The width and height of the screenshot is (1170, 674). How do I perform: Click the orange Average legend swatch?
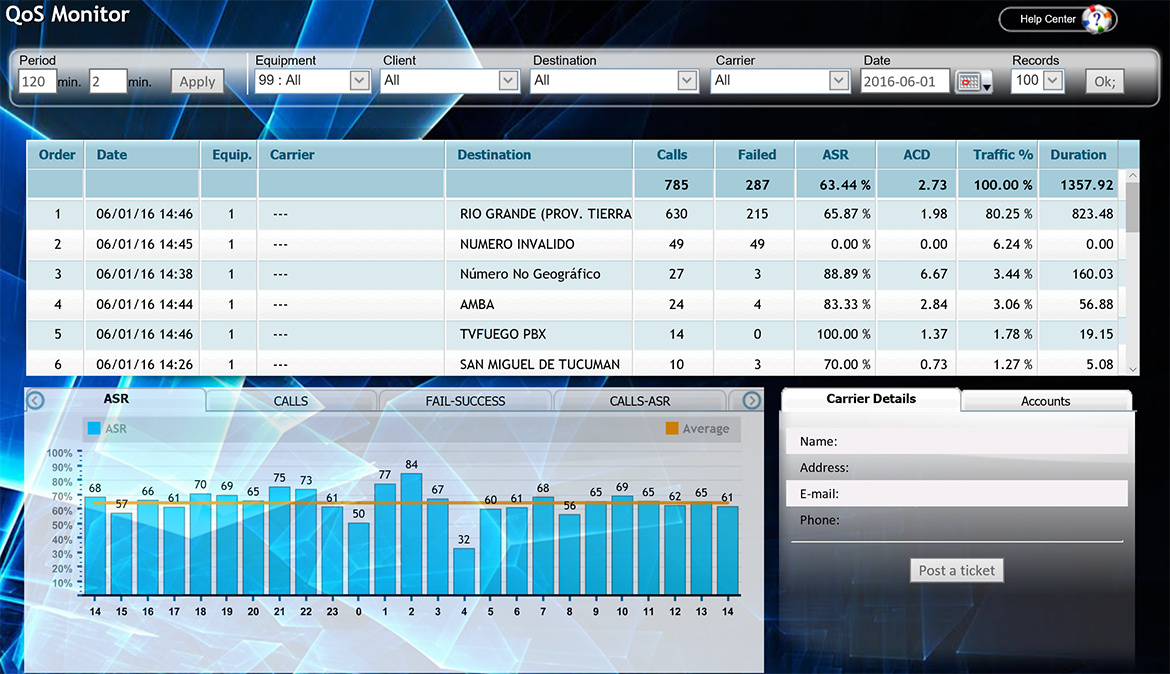[x=672, y=429]
